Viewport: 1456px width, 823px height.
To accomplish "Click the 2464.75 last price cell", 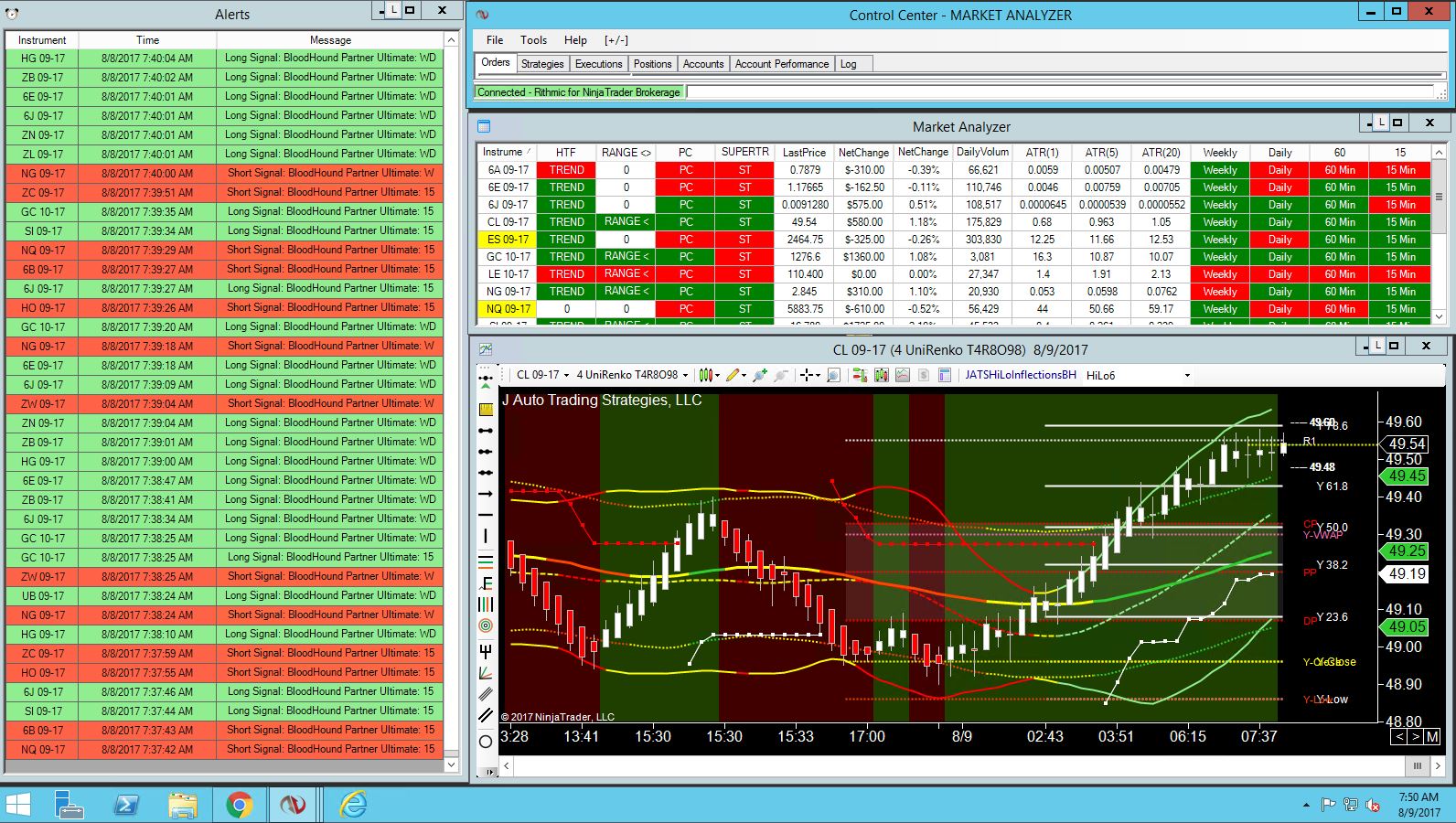I will [804, 240].
